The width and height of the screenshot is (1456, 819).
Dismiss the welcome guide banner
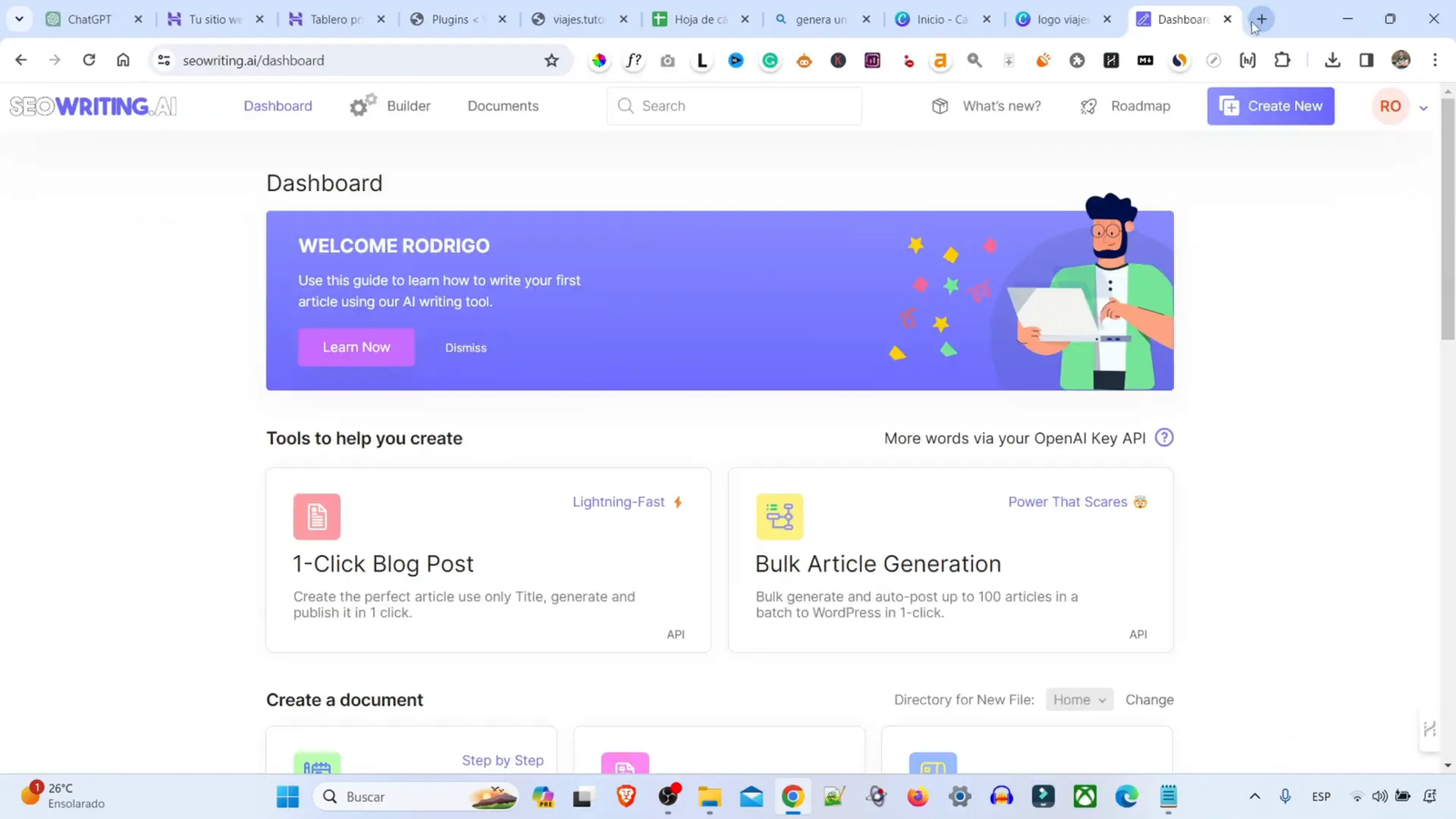[x=465, y=347]
